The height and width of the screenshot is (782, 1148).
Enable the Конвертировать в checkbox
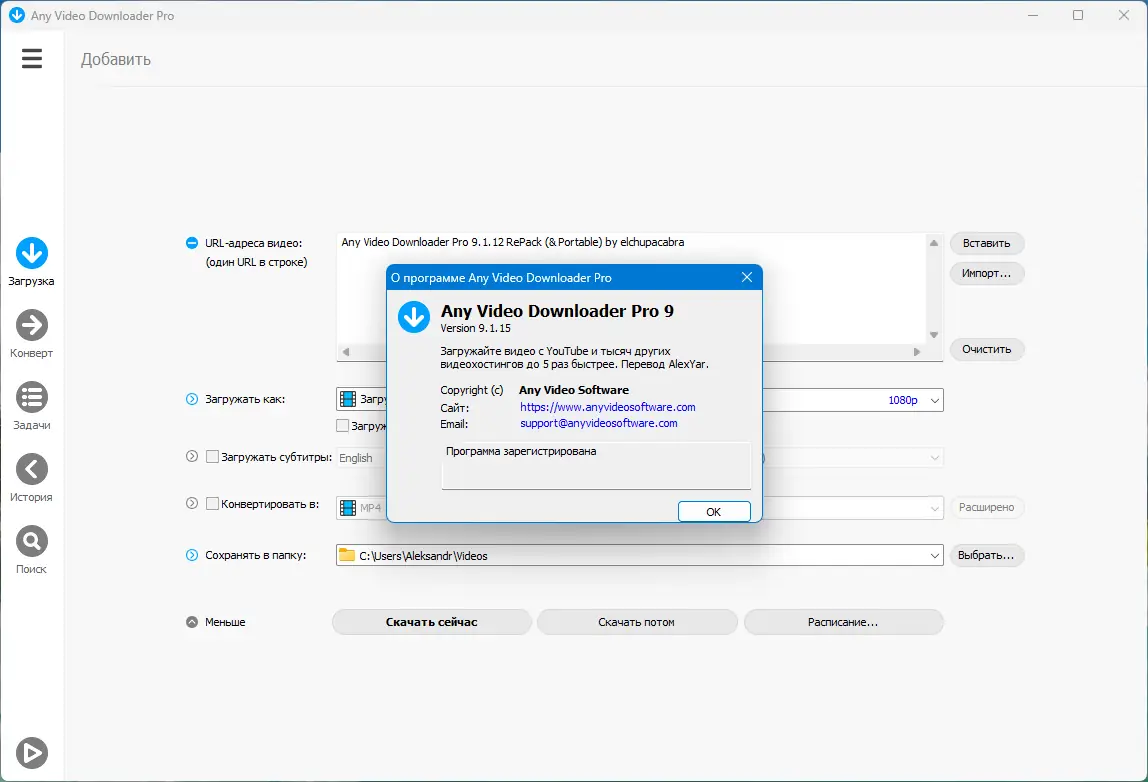[x=212, y=503]
